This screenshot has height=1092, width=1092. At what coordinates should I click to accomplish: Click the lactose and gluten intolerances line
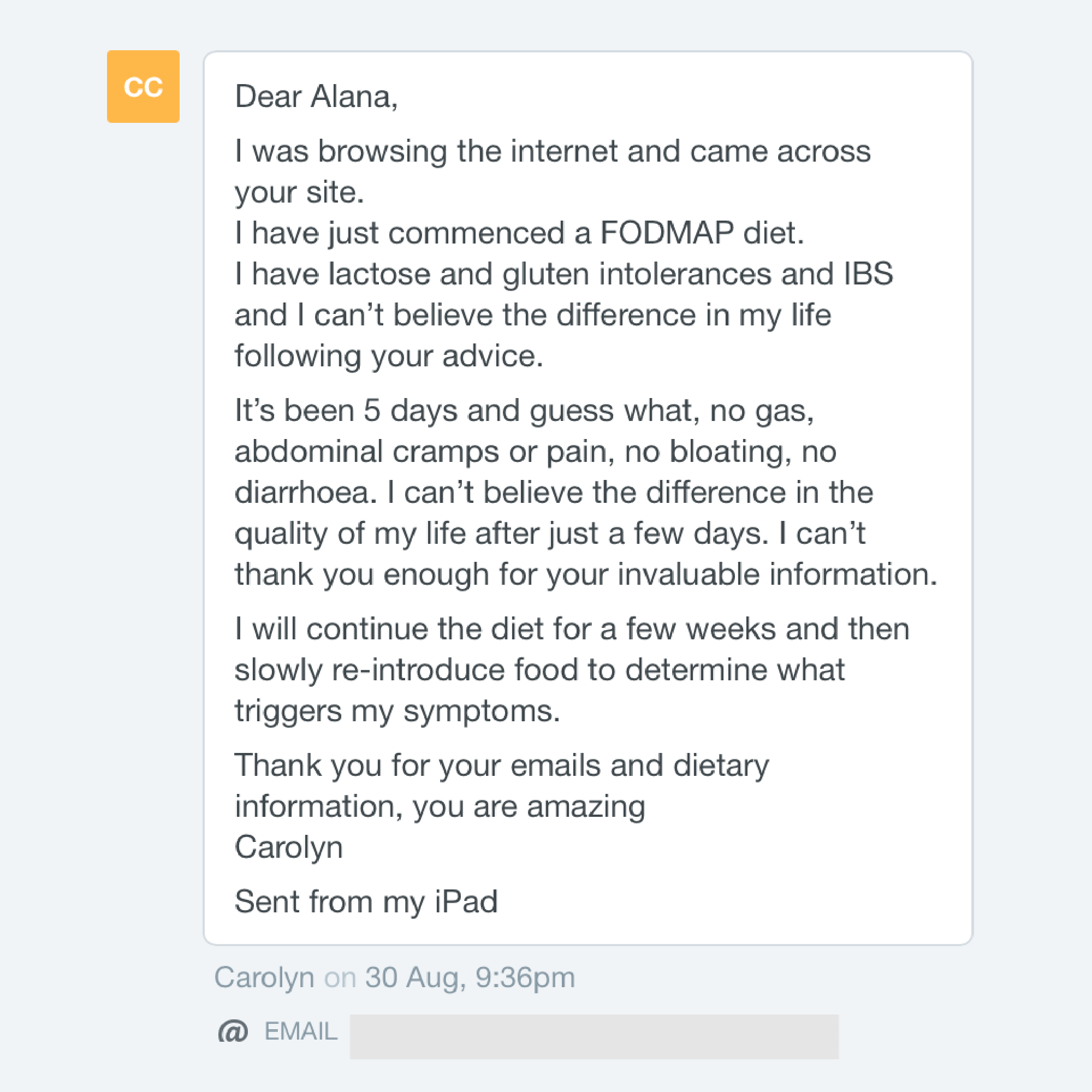(x=563, y=274)
